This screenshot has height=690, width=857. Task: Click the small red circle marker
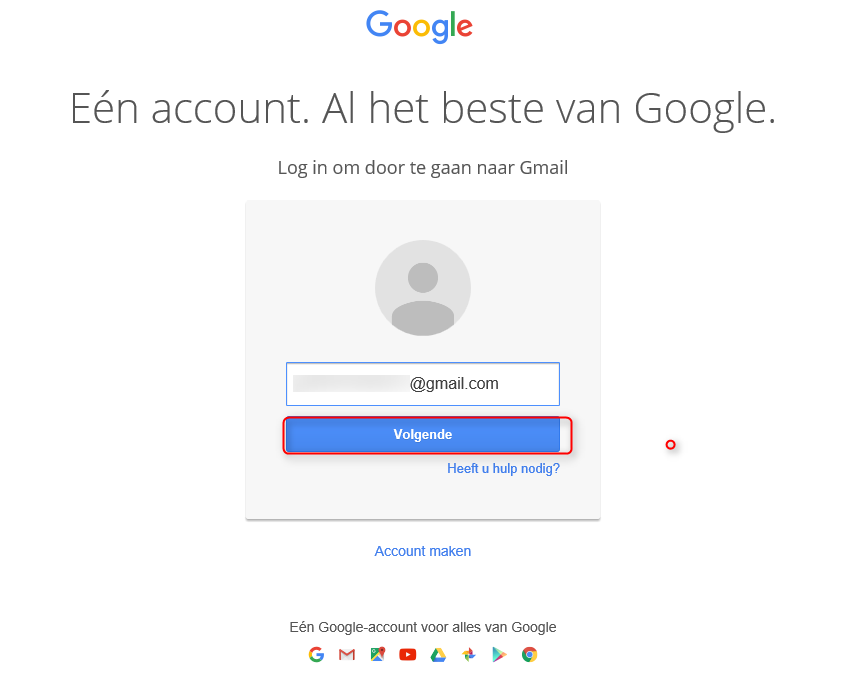pos(670,444)
